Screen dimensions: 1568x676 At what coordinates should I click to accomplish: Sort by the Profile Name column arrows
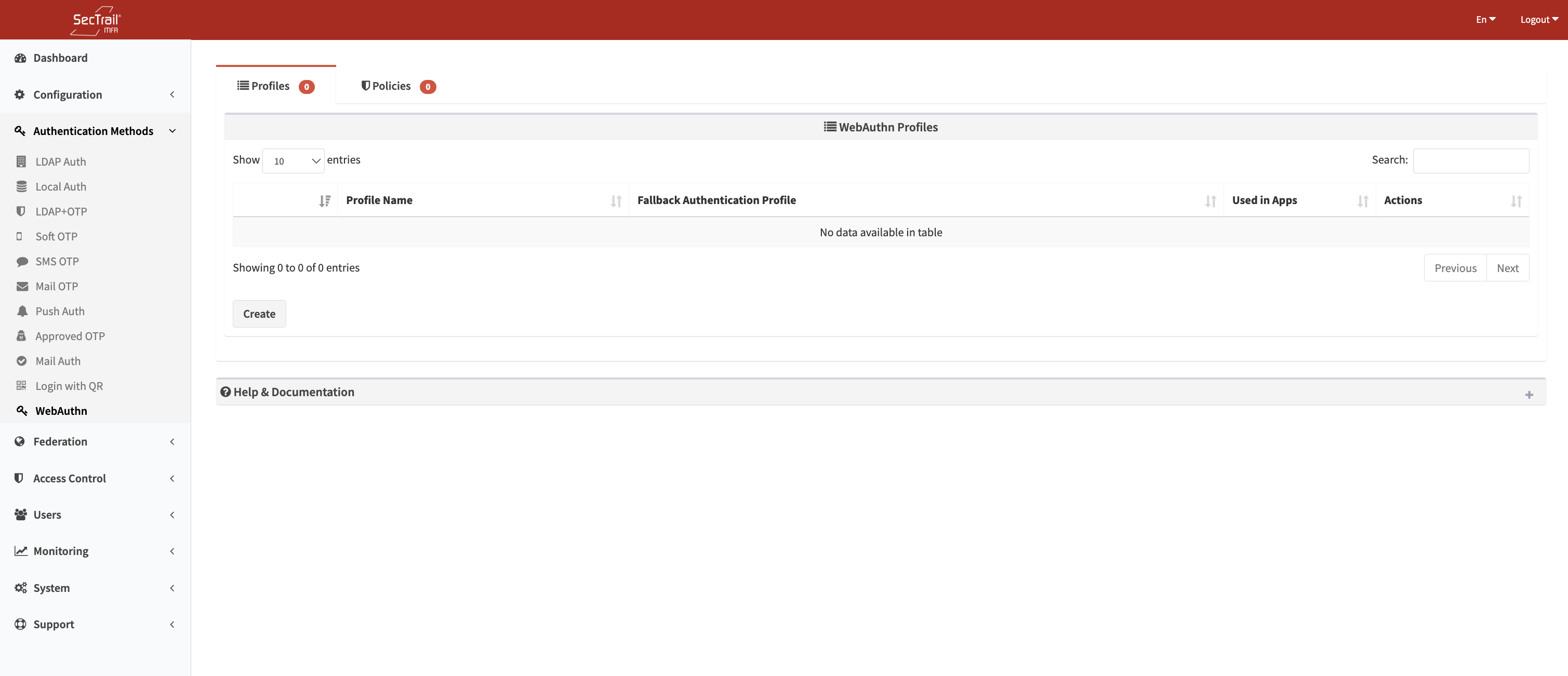pos(615,201)
